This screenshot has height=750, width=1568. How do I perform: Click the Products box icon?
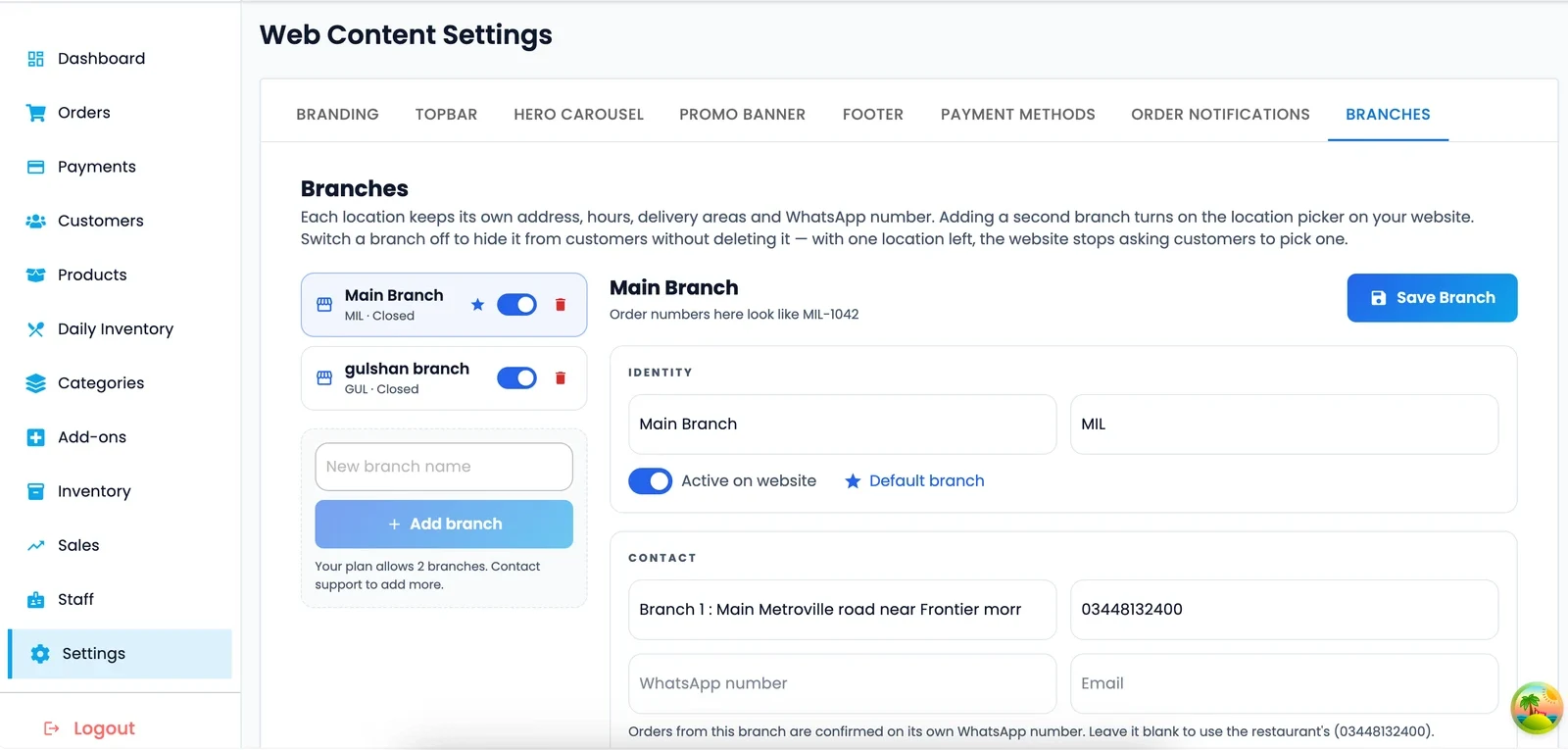(x=36, y=275)
